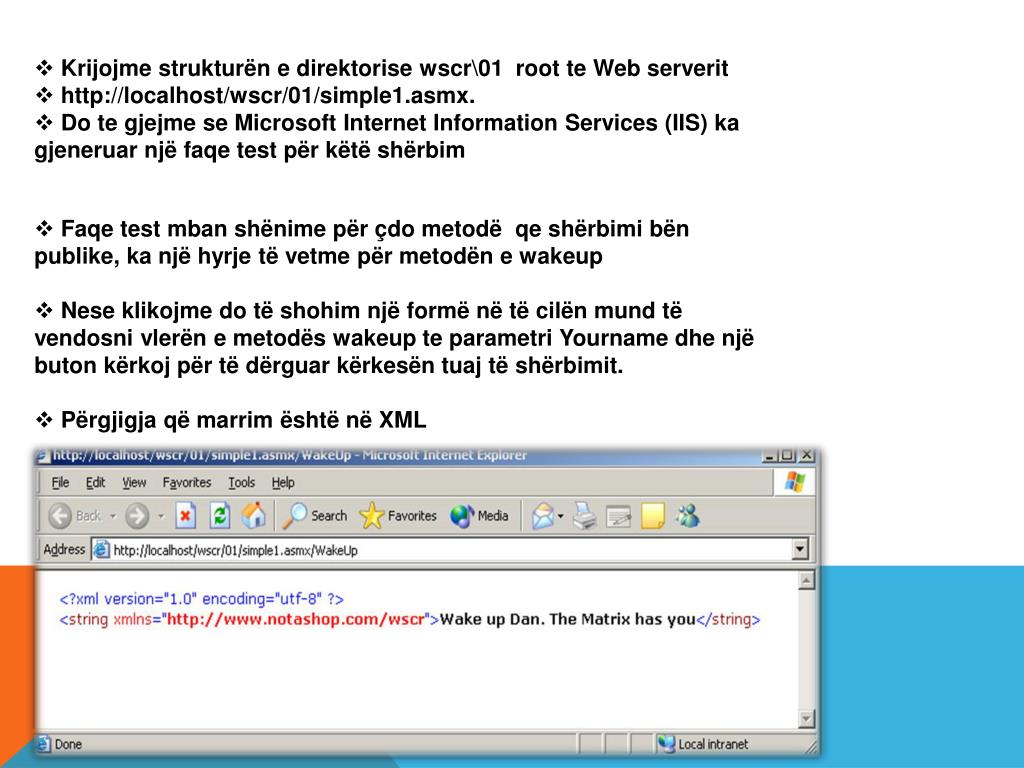The image size is (1024, 768).
Task: Open the Back history dropdown arrow
Action: [112, 516]
